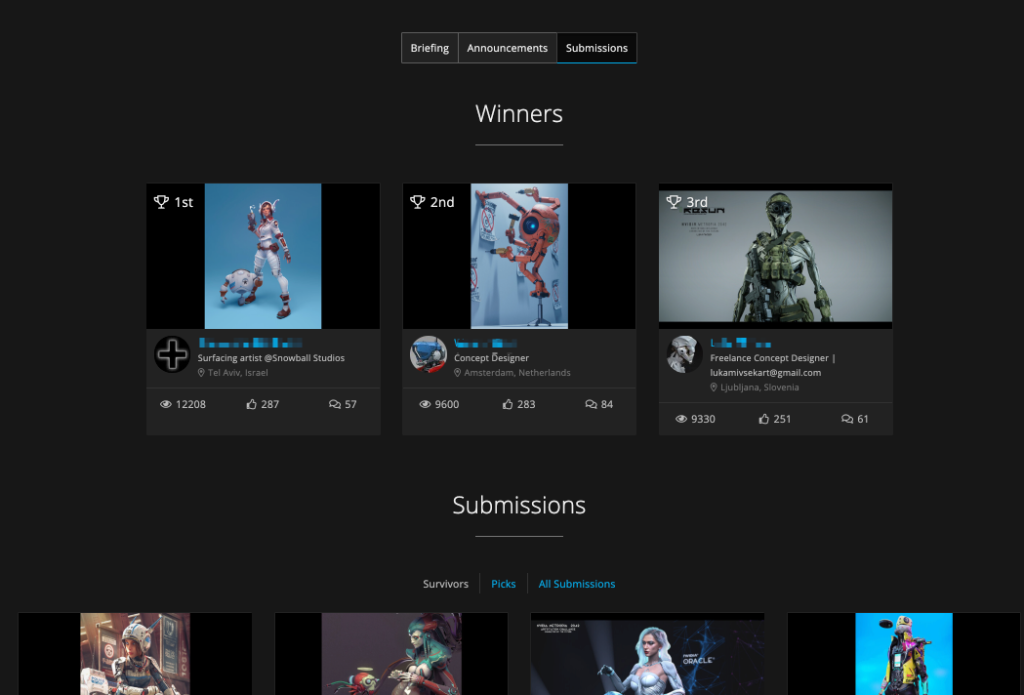Open the 3rd place soldier artwork thumbnail
Viewport: 1024px width, 695px height.
[x=775, y=256]
